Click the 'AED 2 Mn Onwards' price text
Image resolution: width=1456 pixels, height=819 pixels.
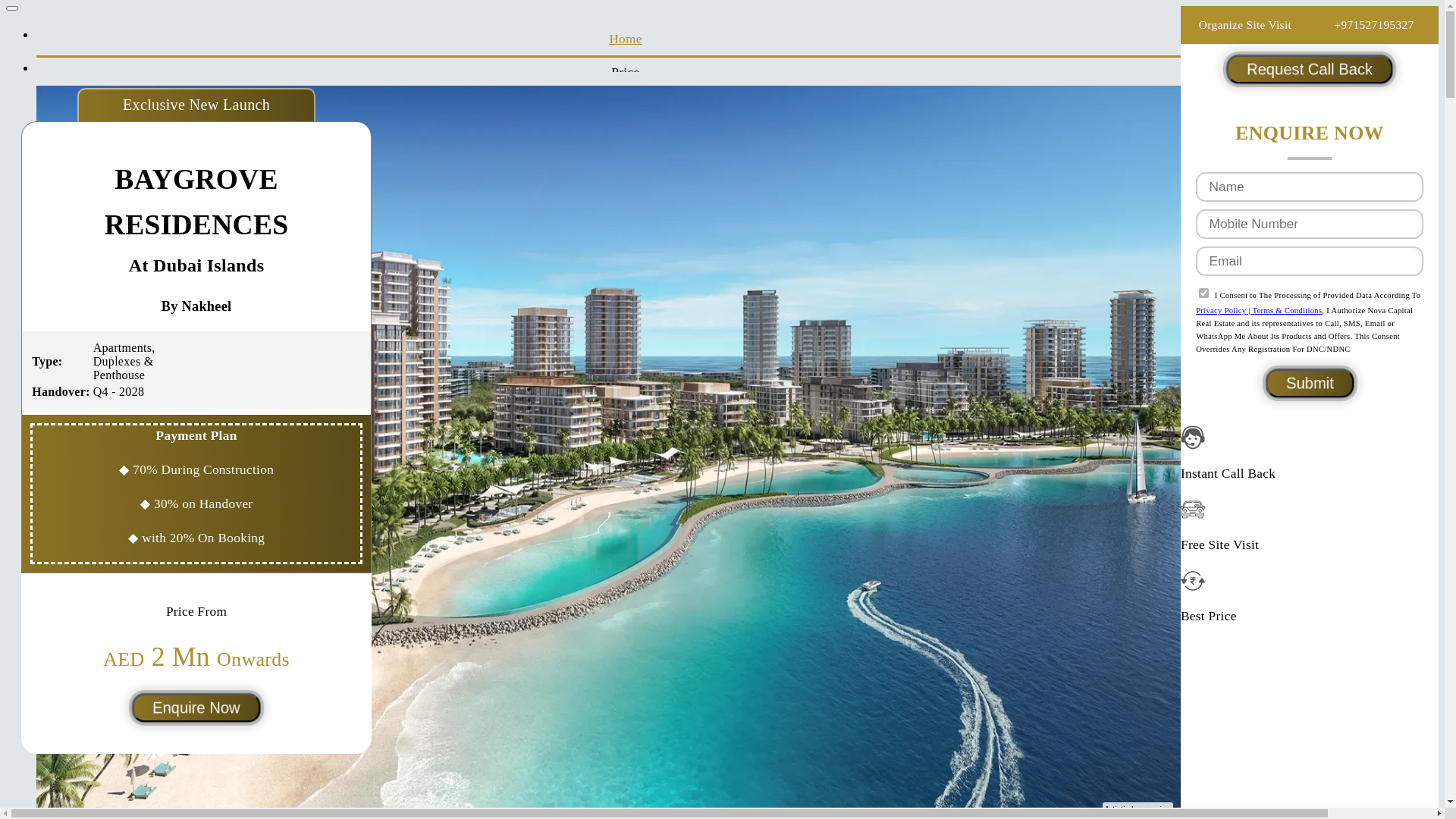[196, 657]
